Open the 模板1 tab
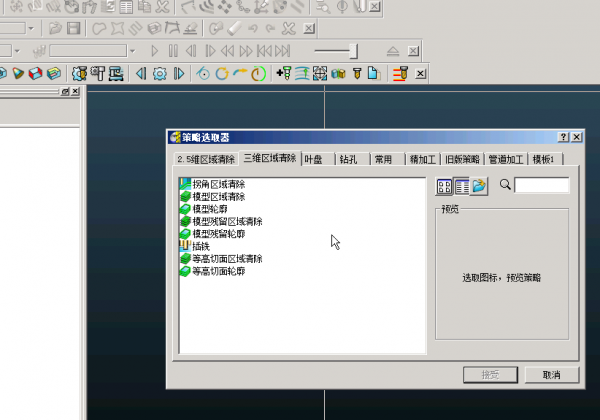This screenshot has height=420, width=600. pos(546,160)
